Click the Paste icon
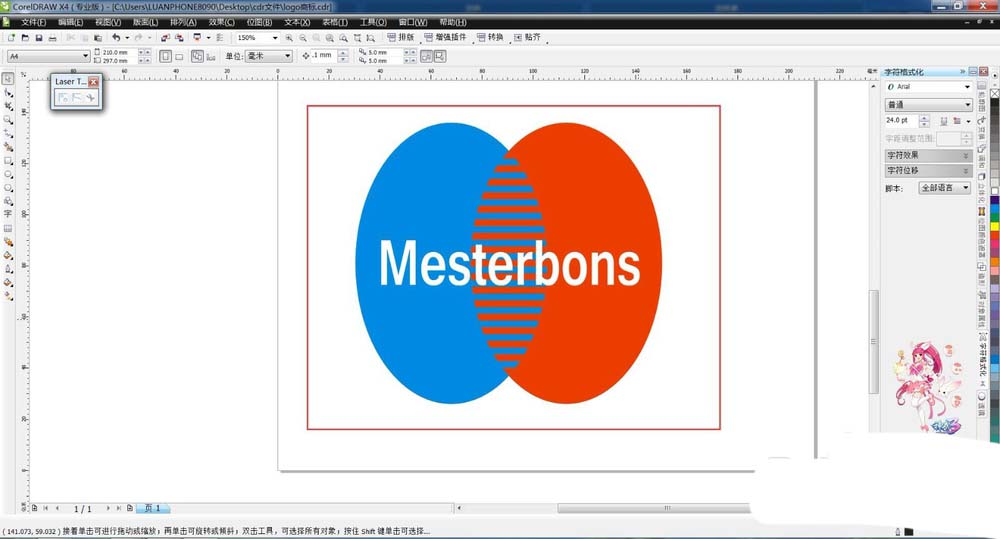1000x539 pixels. point(98,38)
